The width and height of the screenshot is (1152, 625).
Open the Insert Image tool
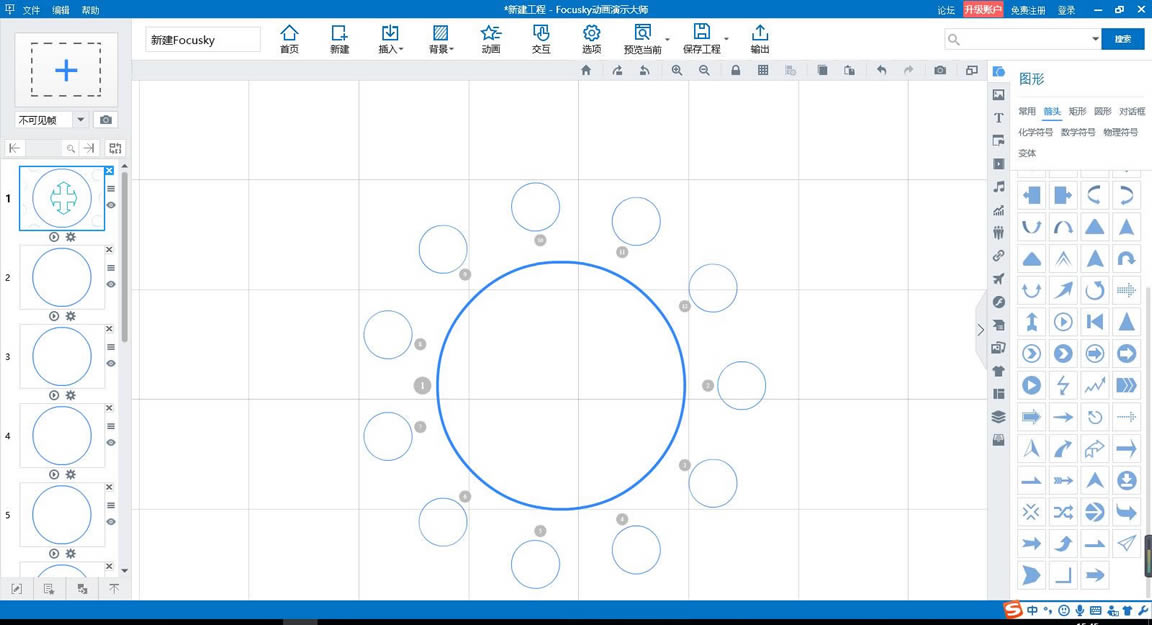(998, 94)
